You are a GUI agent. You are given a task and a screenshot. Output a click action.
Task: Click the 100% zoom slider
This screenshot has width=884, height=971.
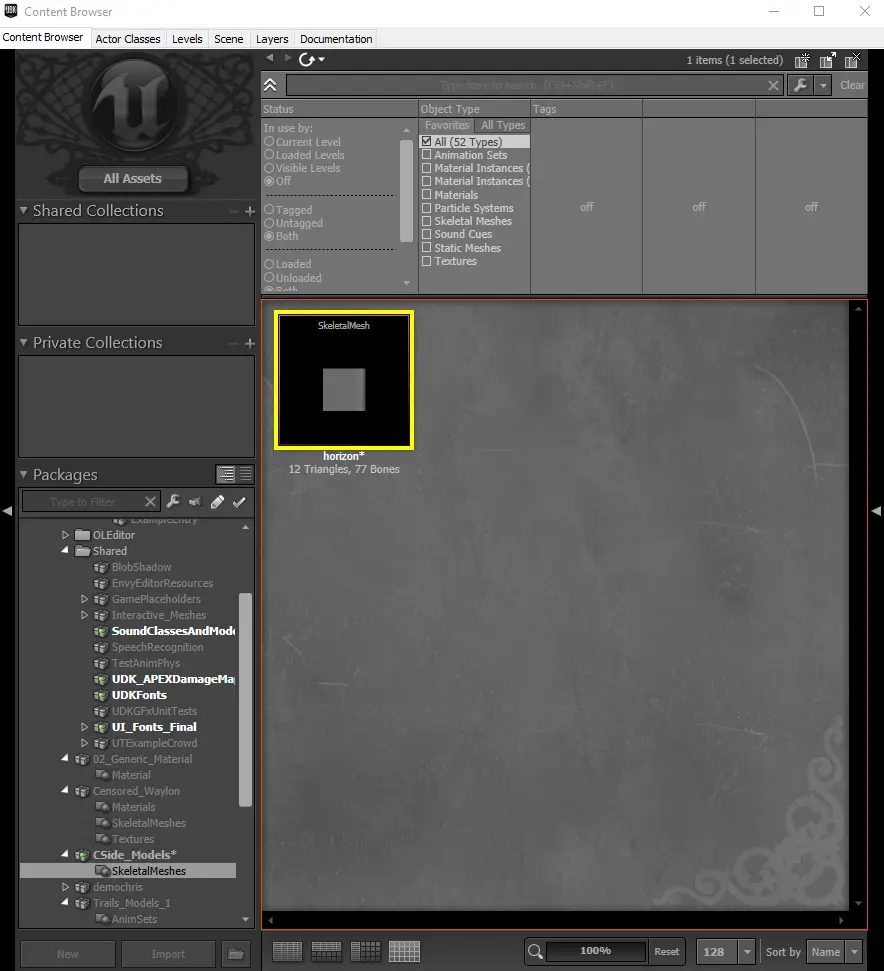(x=596, y=951)
